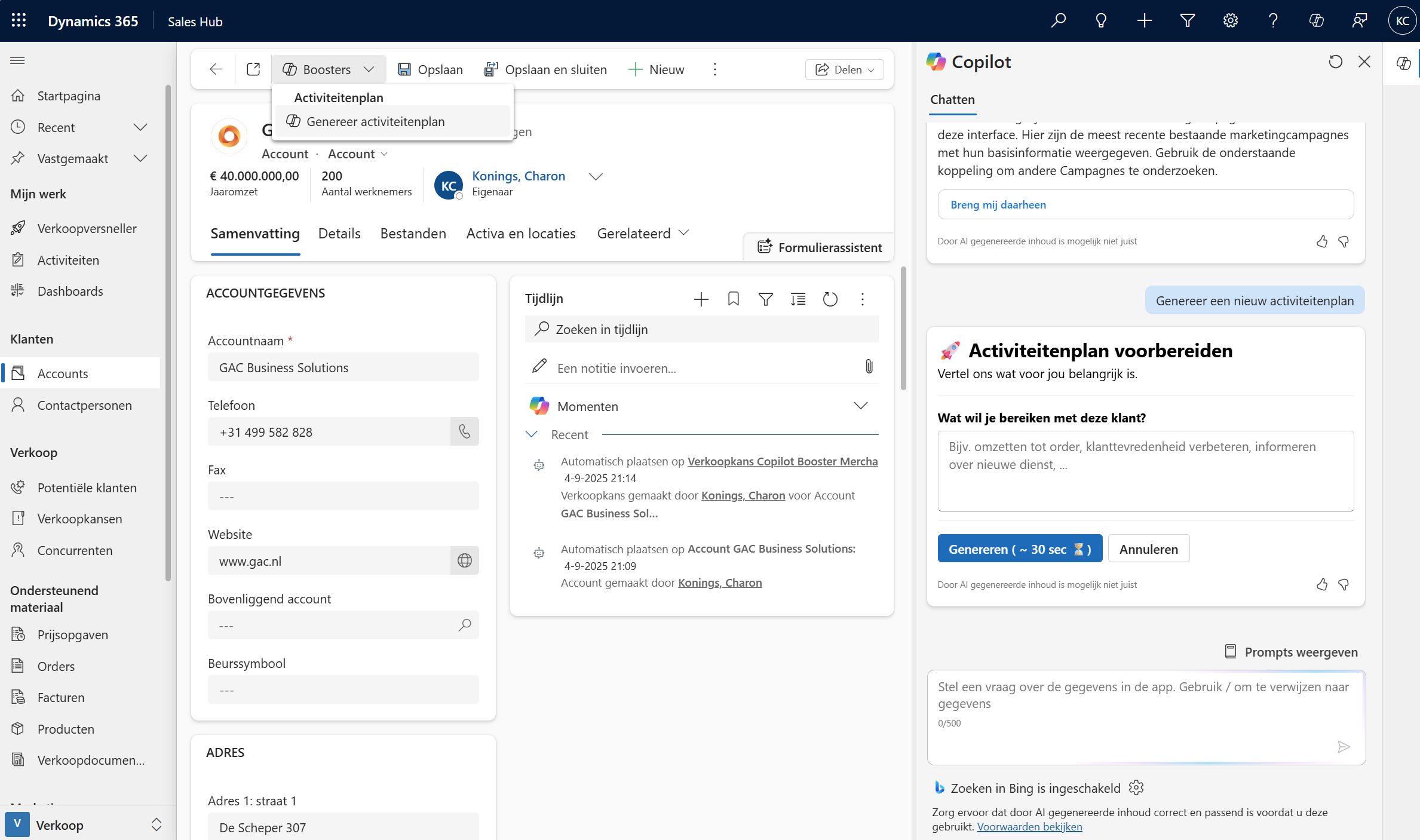Screen dimensions: 1420x840
Task: Click thumbs up on Activiteitenplan card
Action: tap(1321, 584)
